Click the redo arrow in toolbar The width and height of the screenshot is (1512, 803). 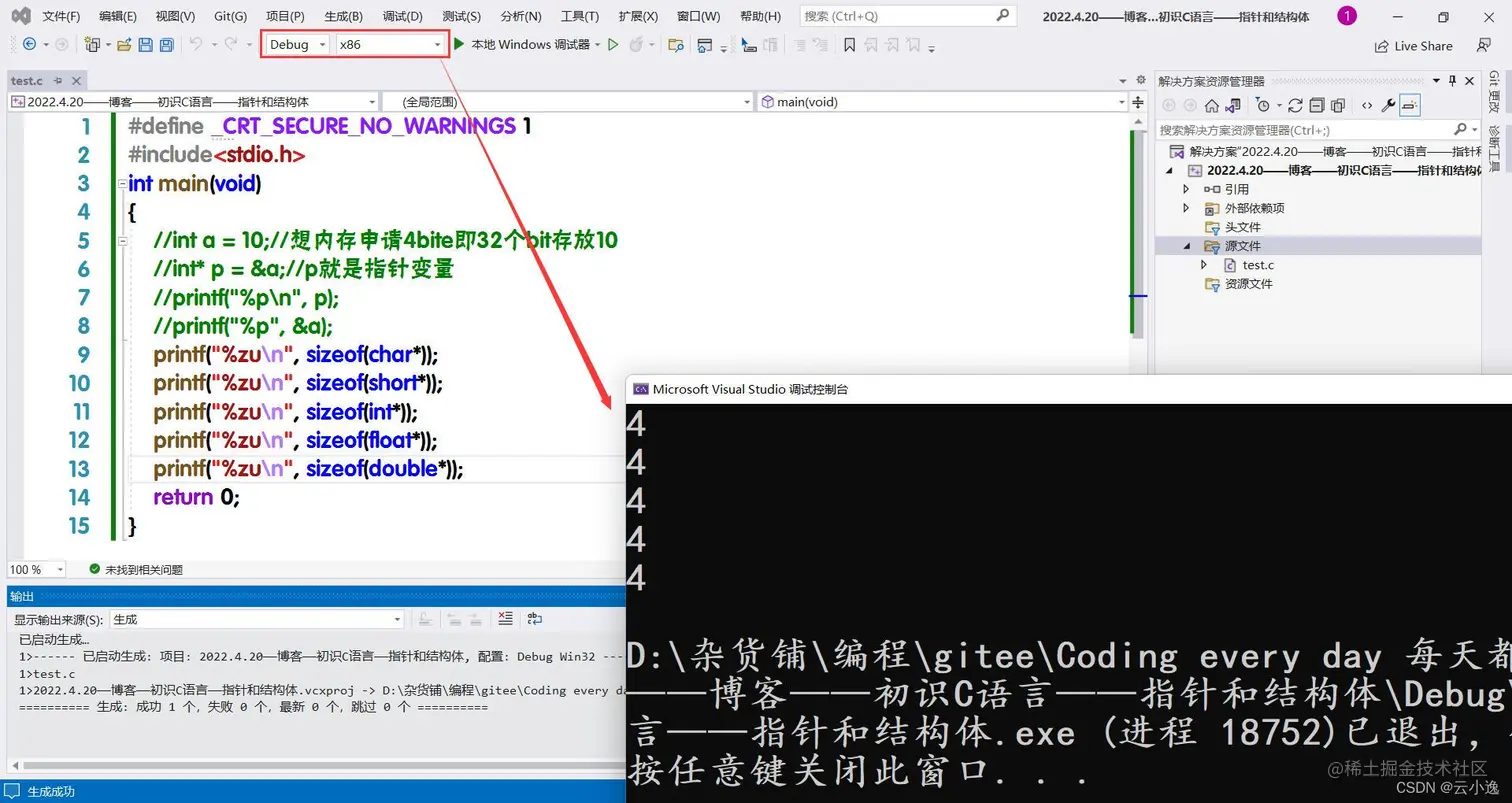230,45
